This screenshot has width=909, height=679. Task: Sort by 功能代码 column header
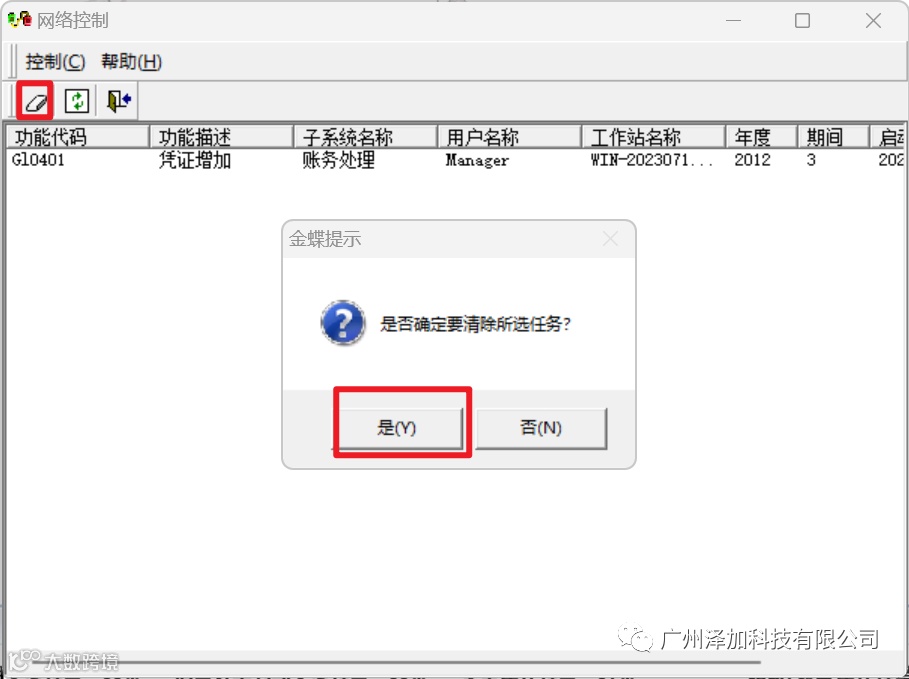coord(77,137)
